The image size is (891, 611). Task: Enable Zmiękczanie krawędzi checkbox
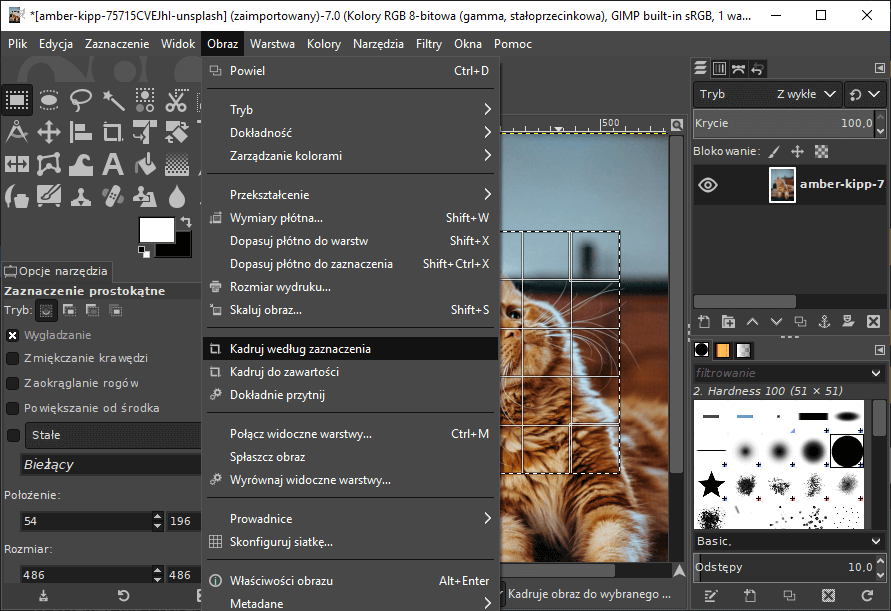[x=13, y=358]
